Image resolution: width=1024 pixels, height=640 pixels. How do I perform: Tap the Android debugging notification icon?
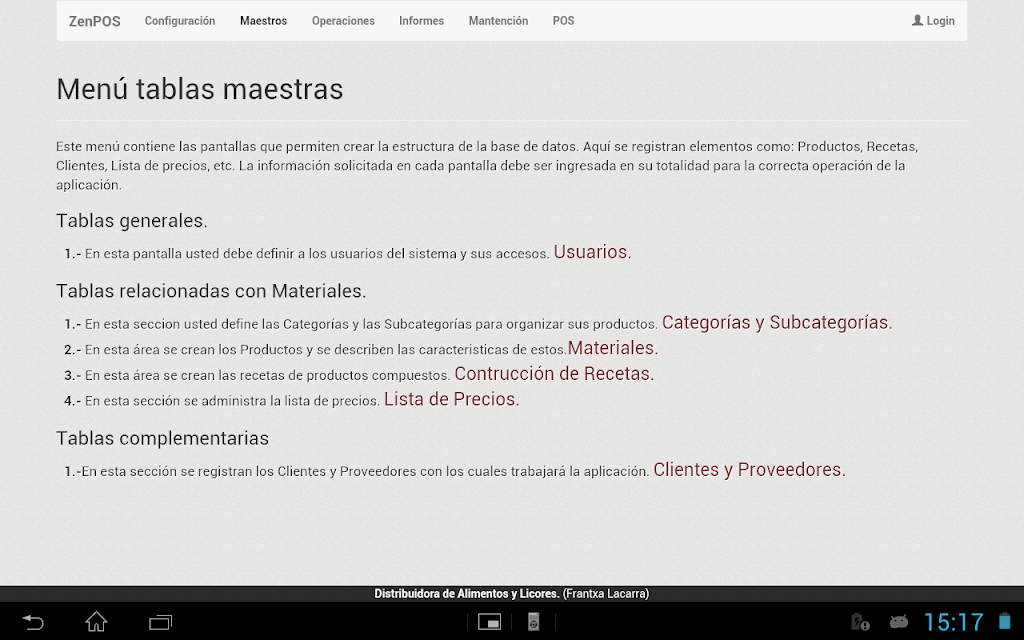[x=899, y=622]
